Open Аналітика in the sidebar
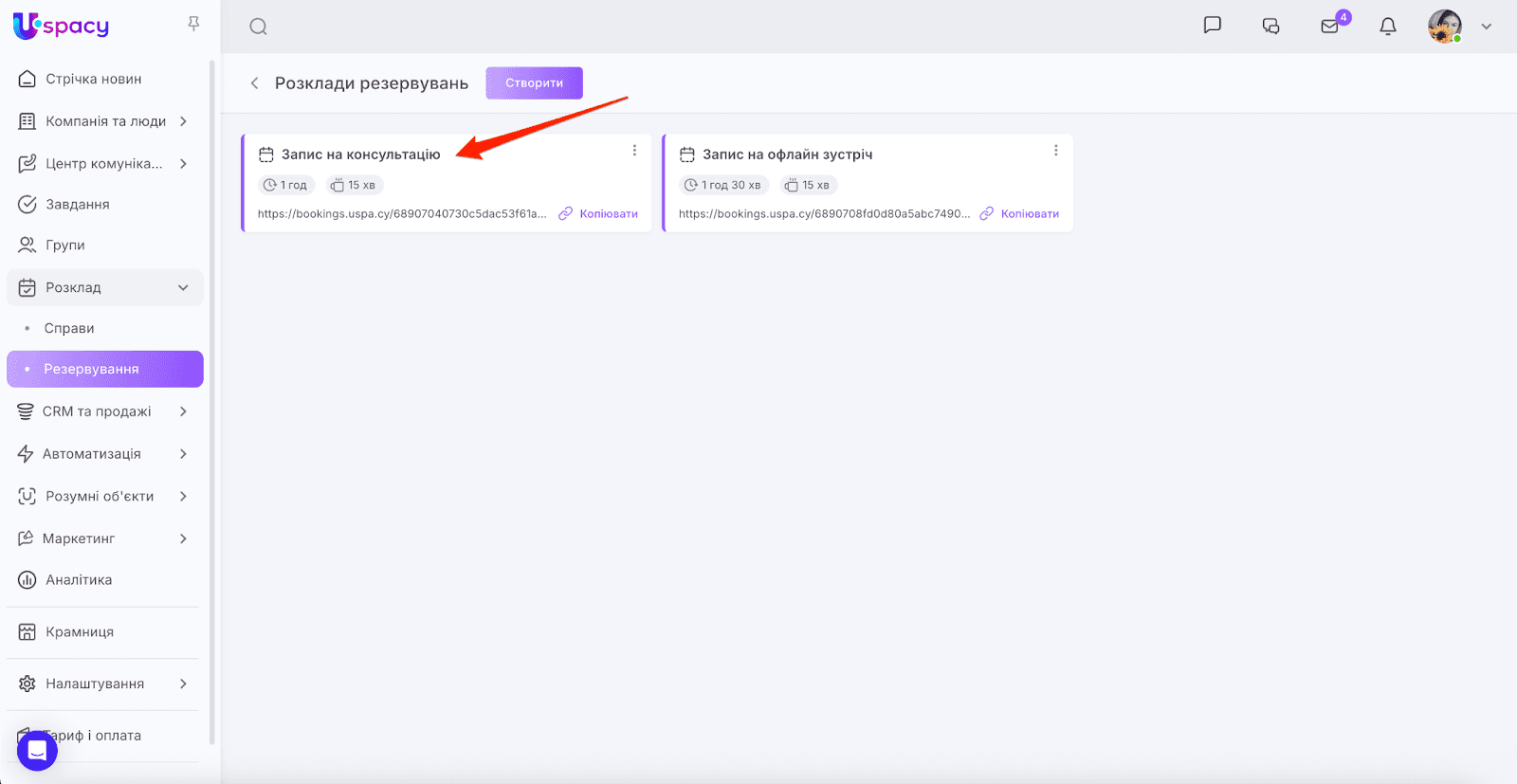Viewport: 1517px width, 784px height. (79, 580)
